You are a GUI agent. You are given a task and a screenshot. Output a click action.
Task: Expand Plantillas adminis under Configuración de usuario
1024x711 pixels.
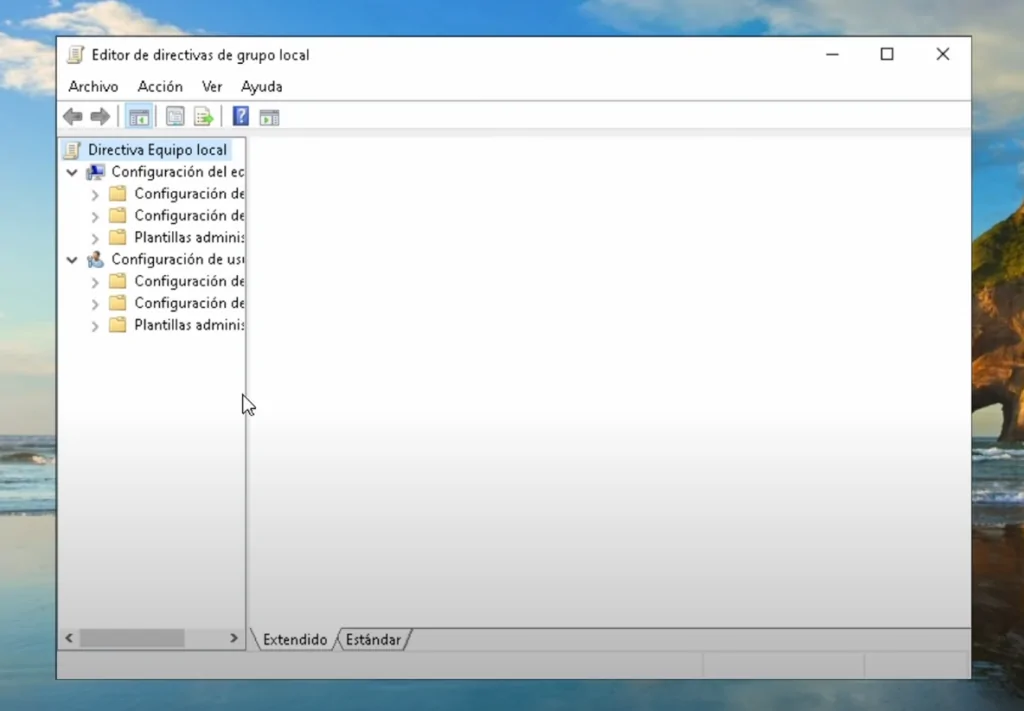click(x=95, y=326)
